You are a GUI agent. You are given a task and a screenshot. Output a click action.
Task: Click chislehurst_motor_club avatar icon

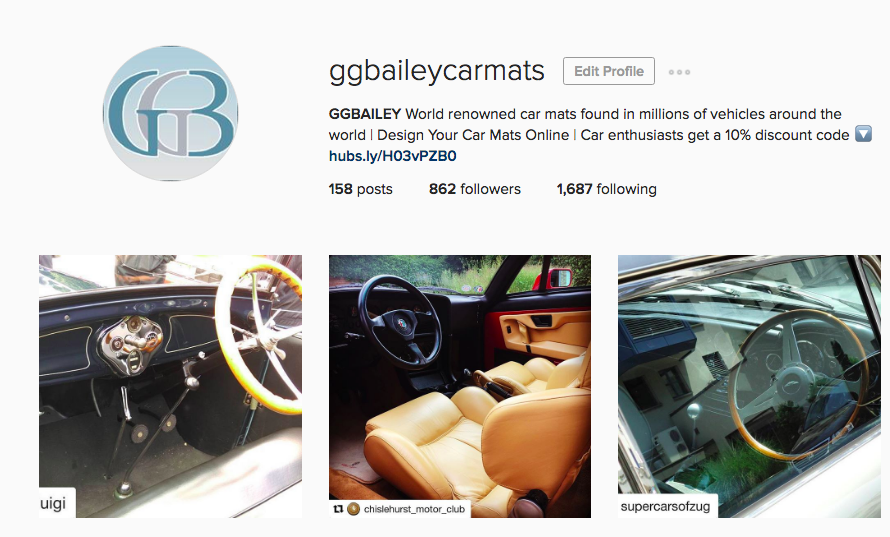[x=354, y=509]
